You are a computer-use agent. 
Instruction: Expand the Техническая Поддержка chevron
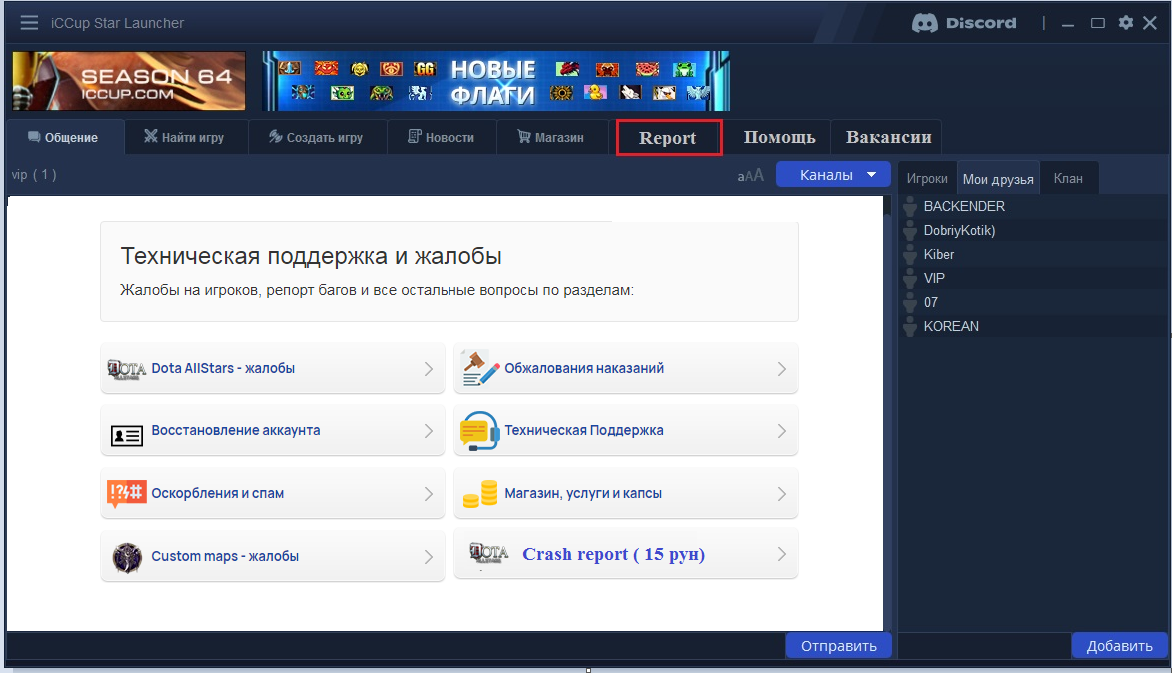pyautogui.click(x=782, y=431)
